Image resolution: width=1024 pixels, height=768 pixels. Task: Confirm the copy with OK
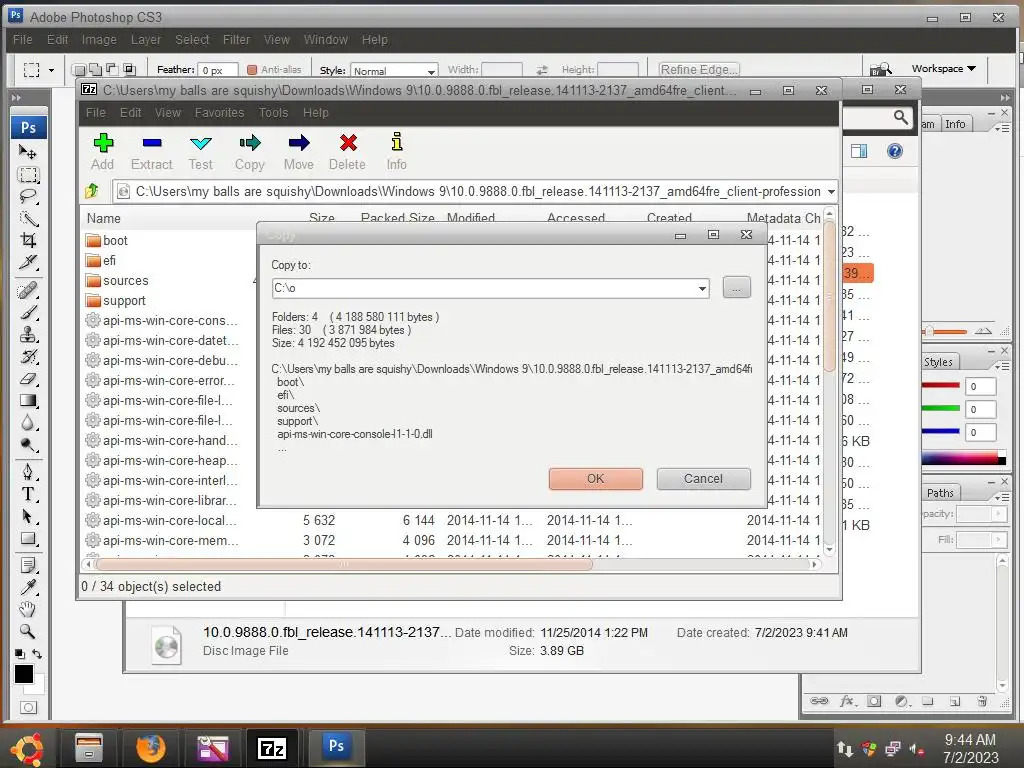tap(596, 479)
